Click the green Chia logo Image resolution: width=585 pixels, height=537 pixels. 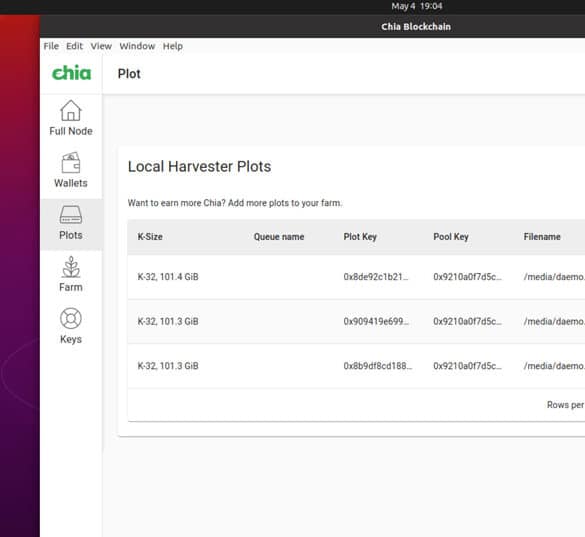click(x=71, y=73)
